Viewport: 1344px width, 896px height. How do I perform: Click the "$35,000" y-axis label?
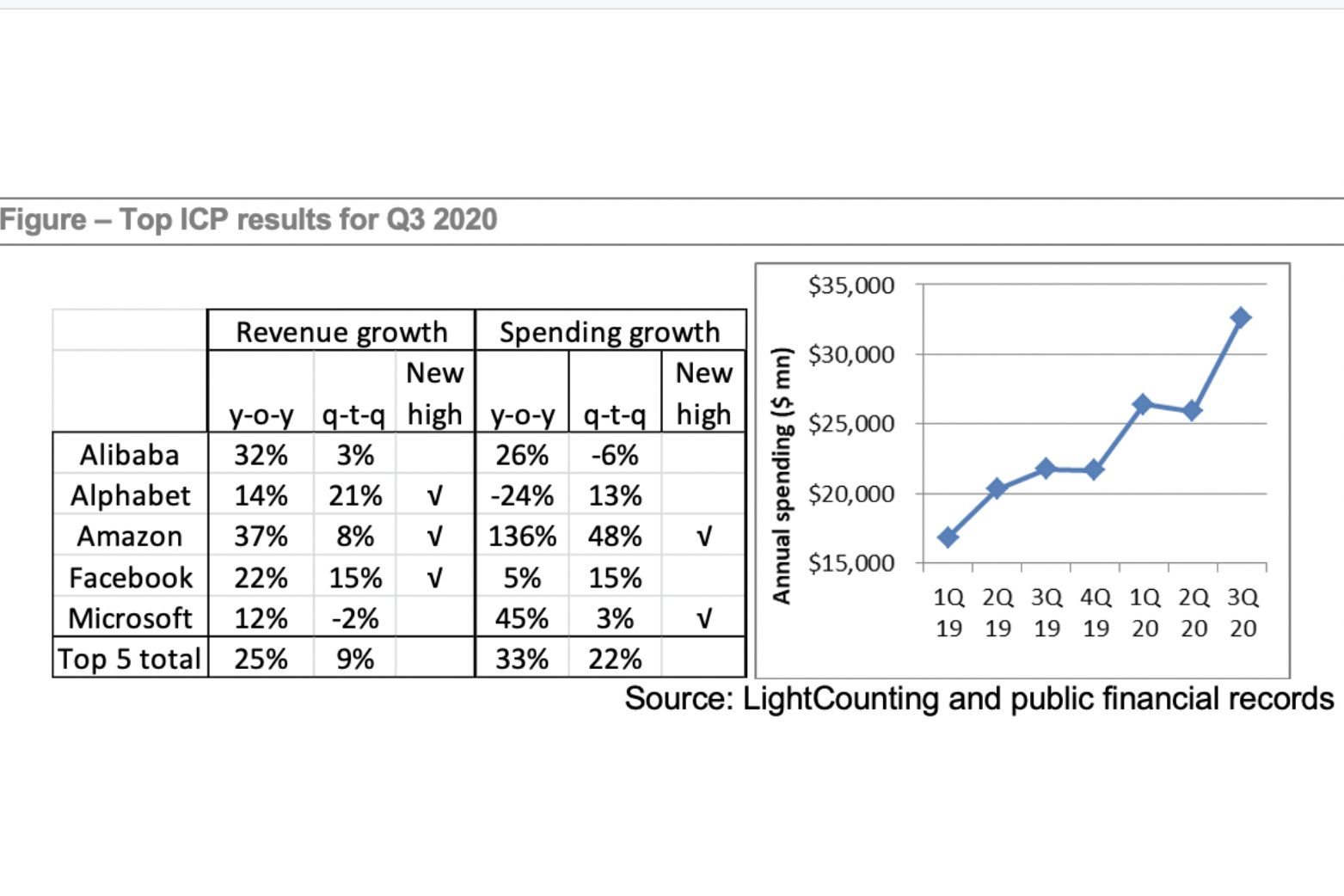tap(851, 285)
